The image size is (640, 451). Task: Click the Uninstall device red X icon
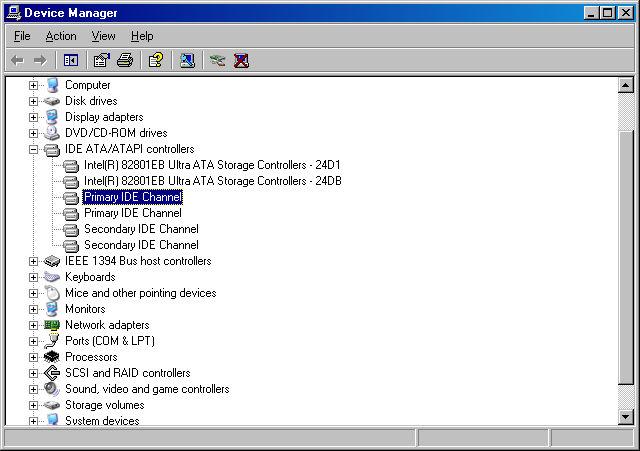pyautogui.click(x=241, y=61)
